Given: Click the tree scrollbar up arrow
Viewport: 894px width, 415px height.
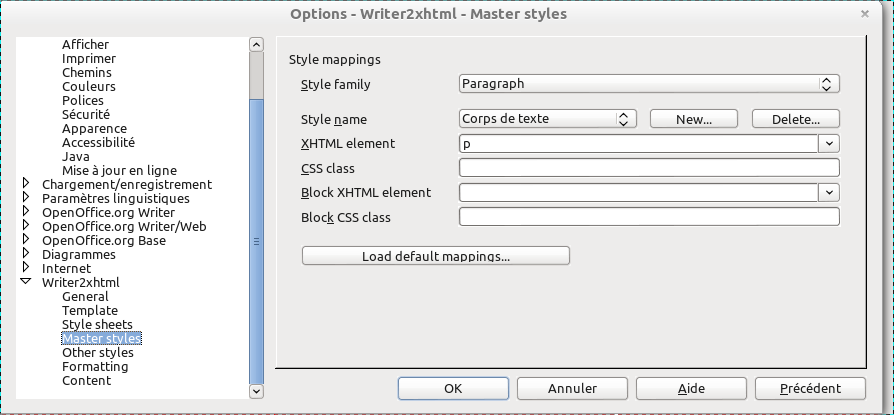Looking at the screenshot, I should click(257, 44).
